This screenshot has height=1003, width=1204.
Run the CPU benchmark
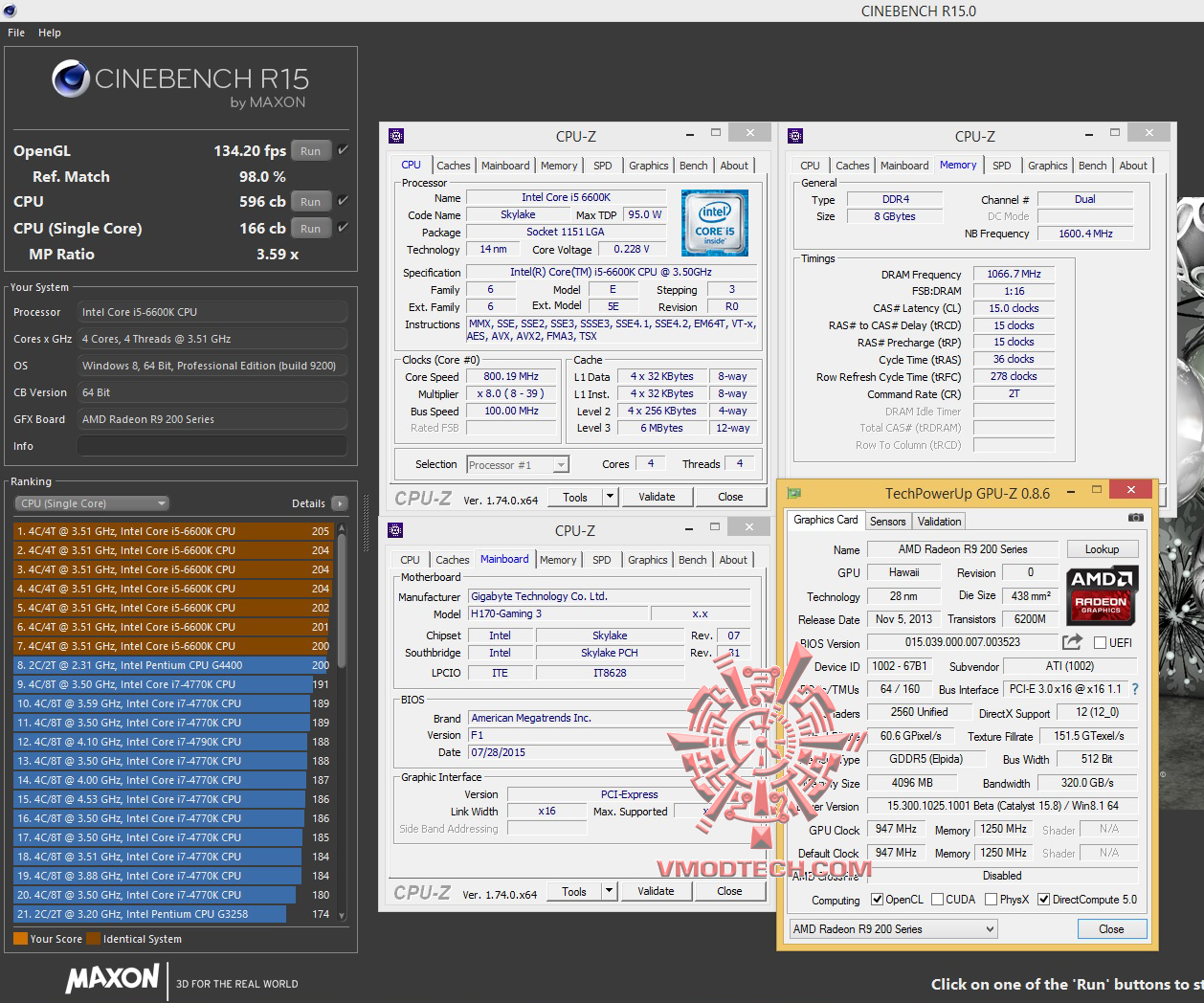coord(310,201)
